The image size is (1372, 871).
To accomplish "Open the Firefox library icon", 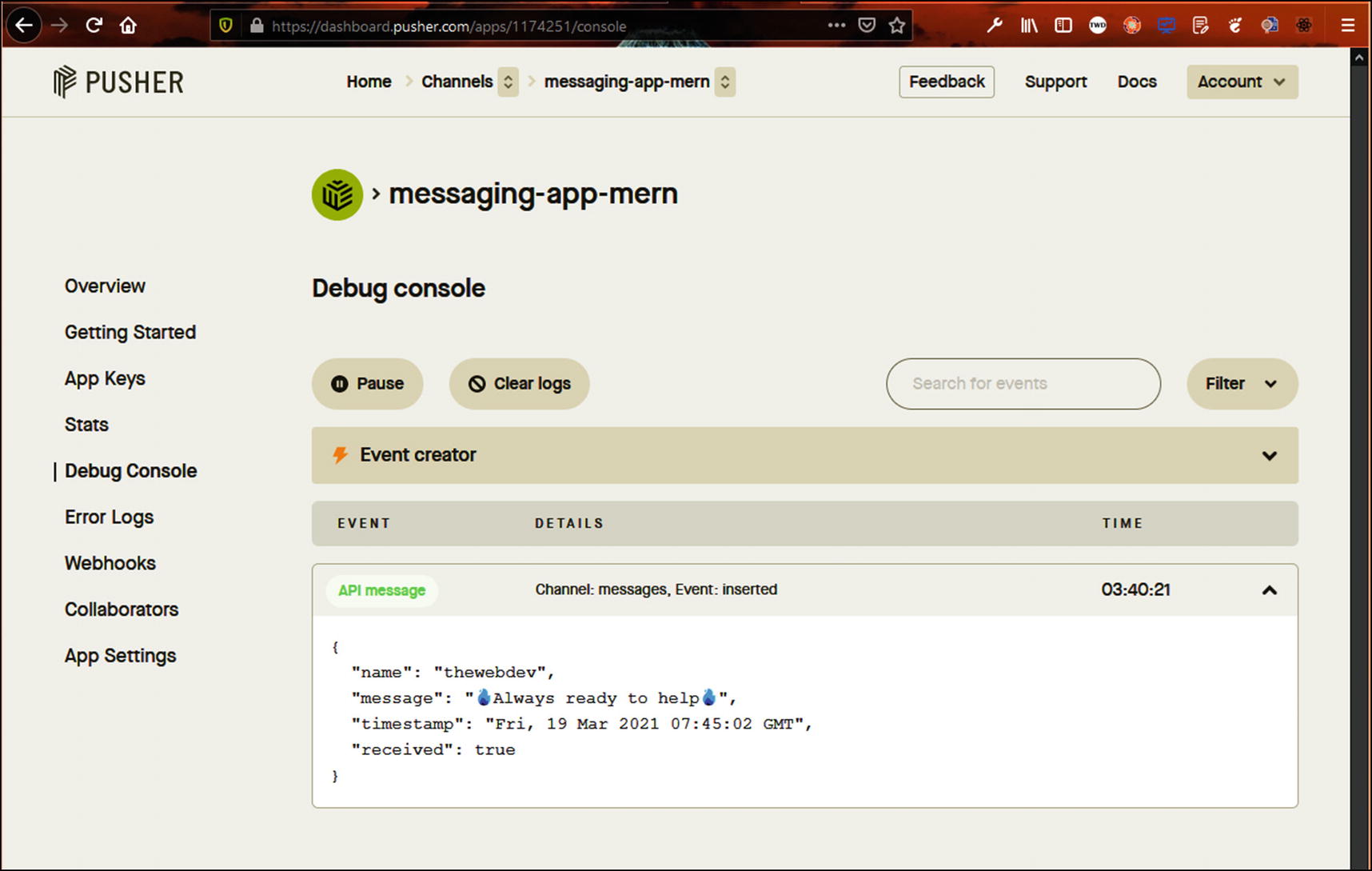I will (x=1028, y=26).
